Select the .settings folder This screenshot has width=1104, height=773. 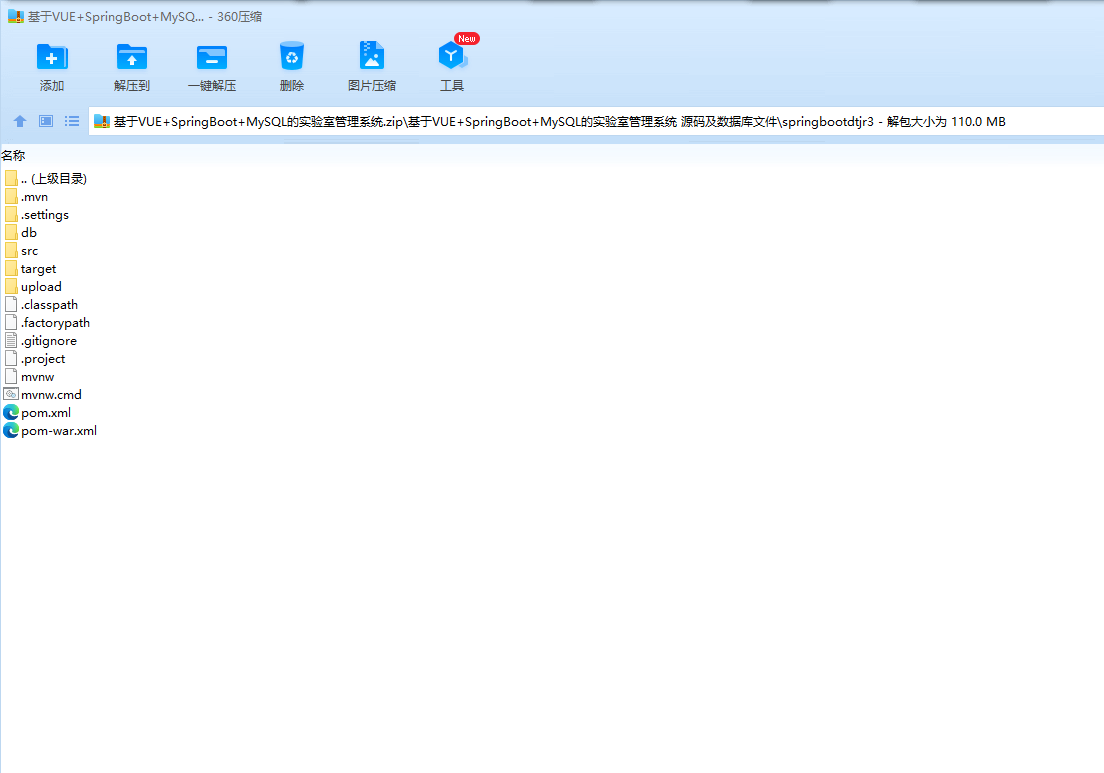coord(37,215)
